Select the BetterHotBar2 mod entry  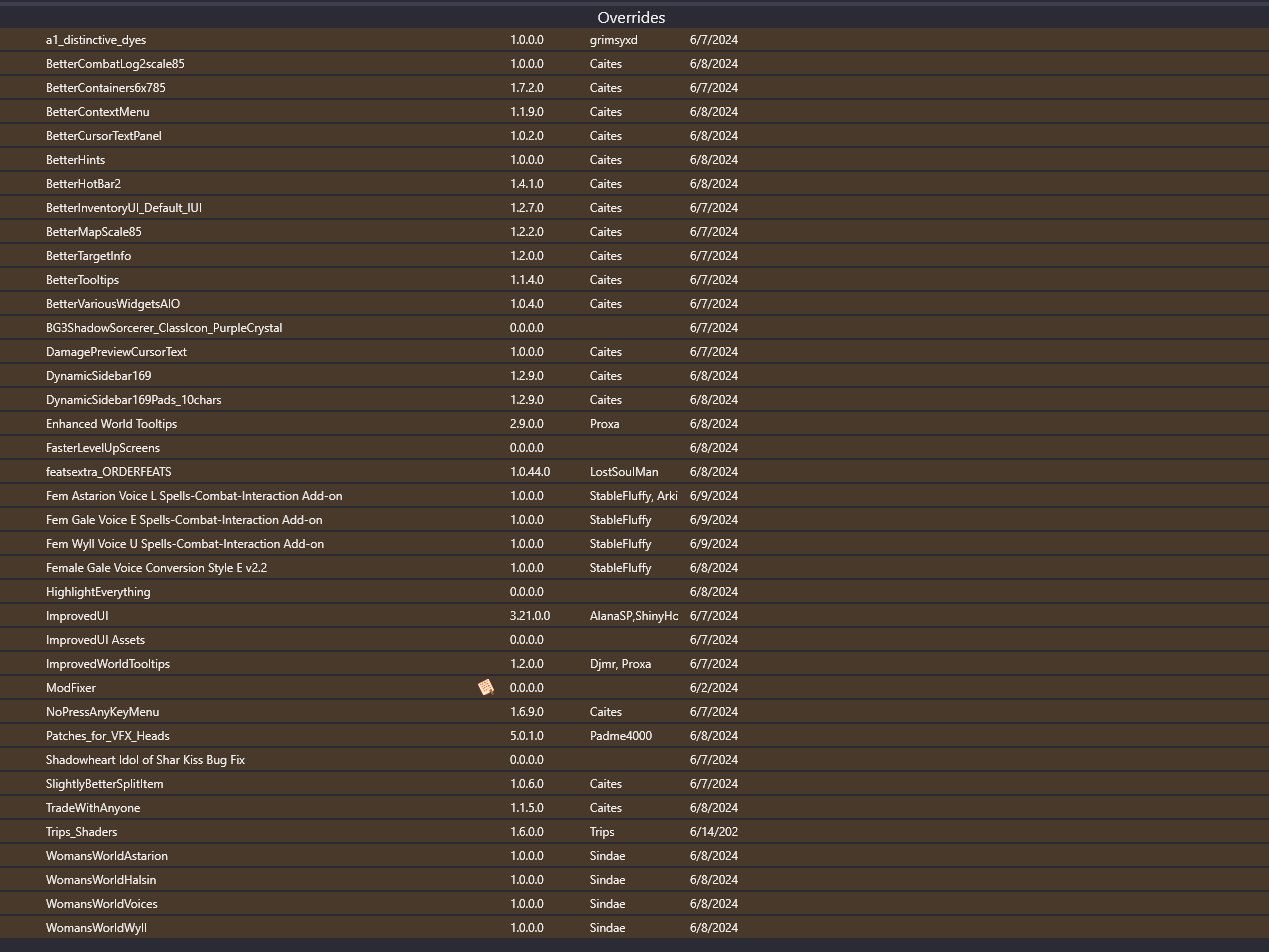tap(83, 184)
